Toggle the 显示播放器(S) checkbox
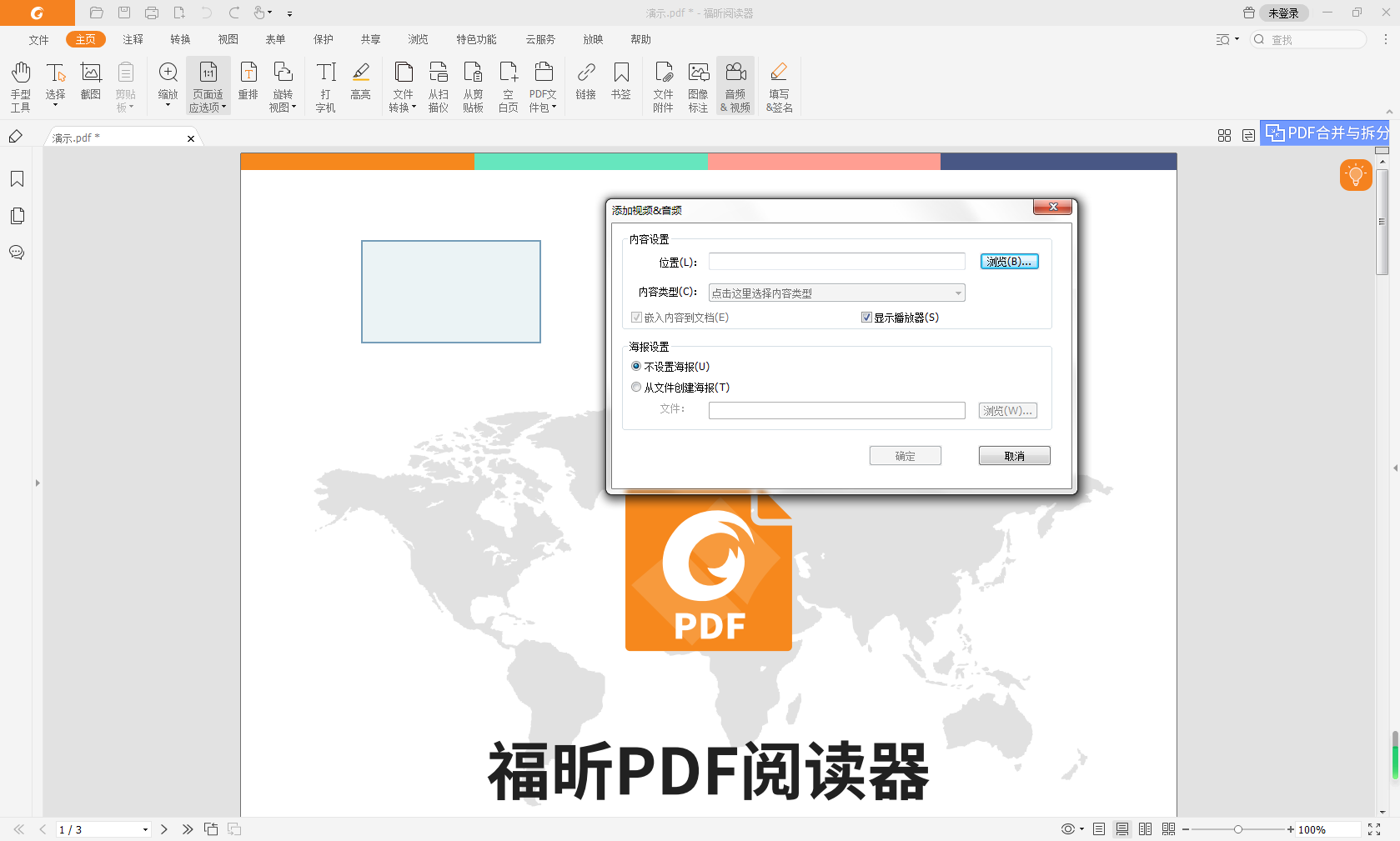This screenshot has width=1400, height=841. point(867,318)
